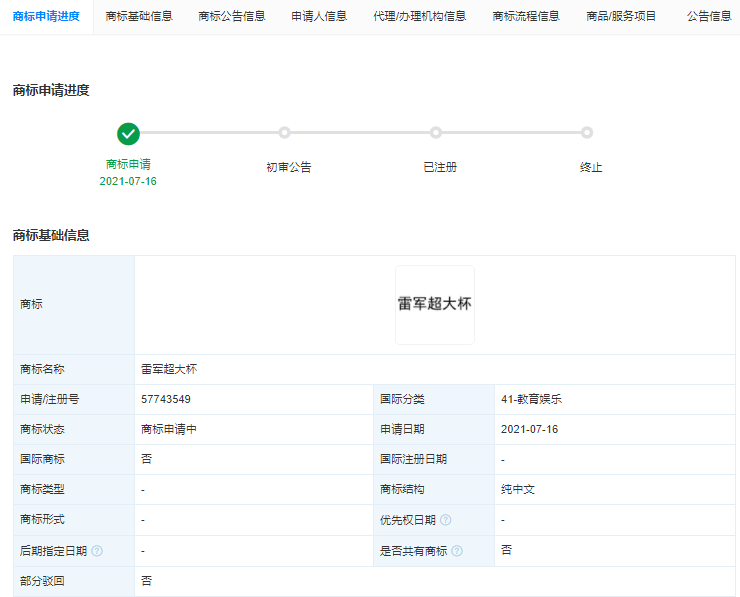Click help icon beside 是否共有商标
This screenshot has height=597, width=740.
coord(457,551)
